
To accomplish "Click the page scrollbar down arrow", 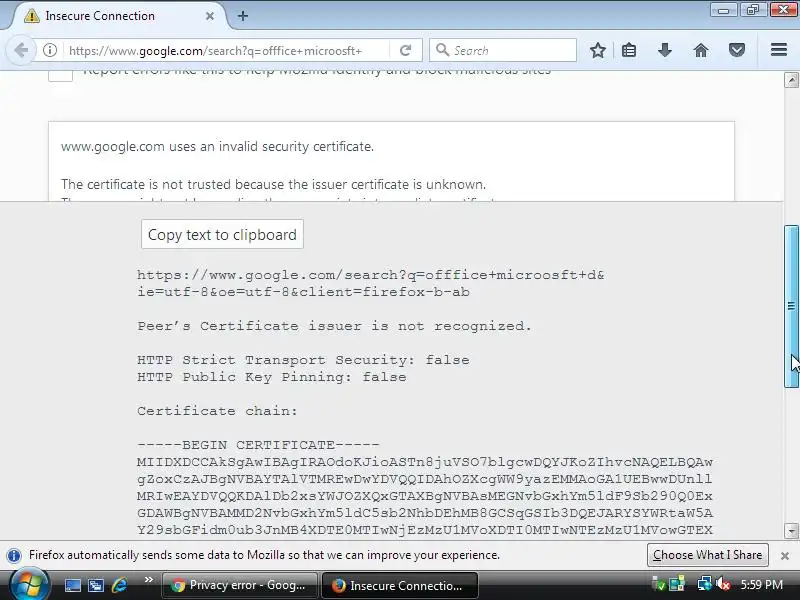I will point(791,531).
